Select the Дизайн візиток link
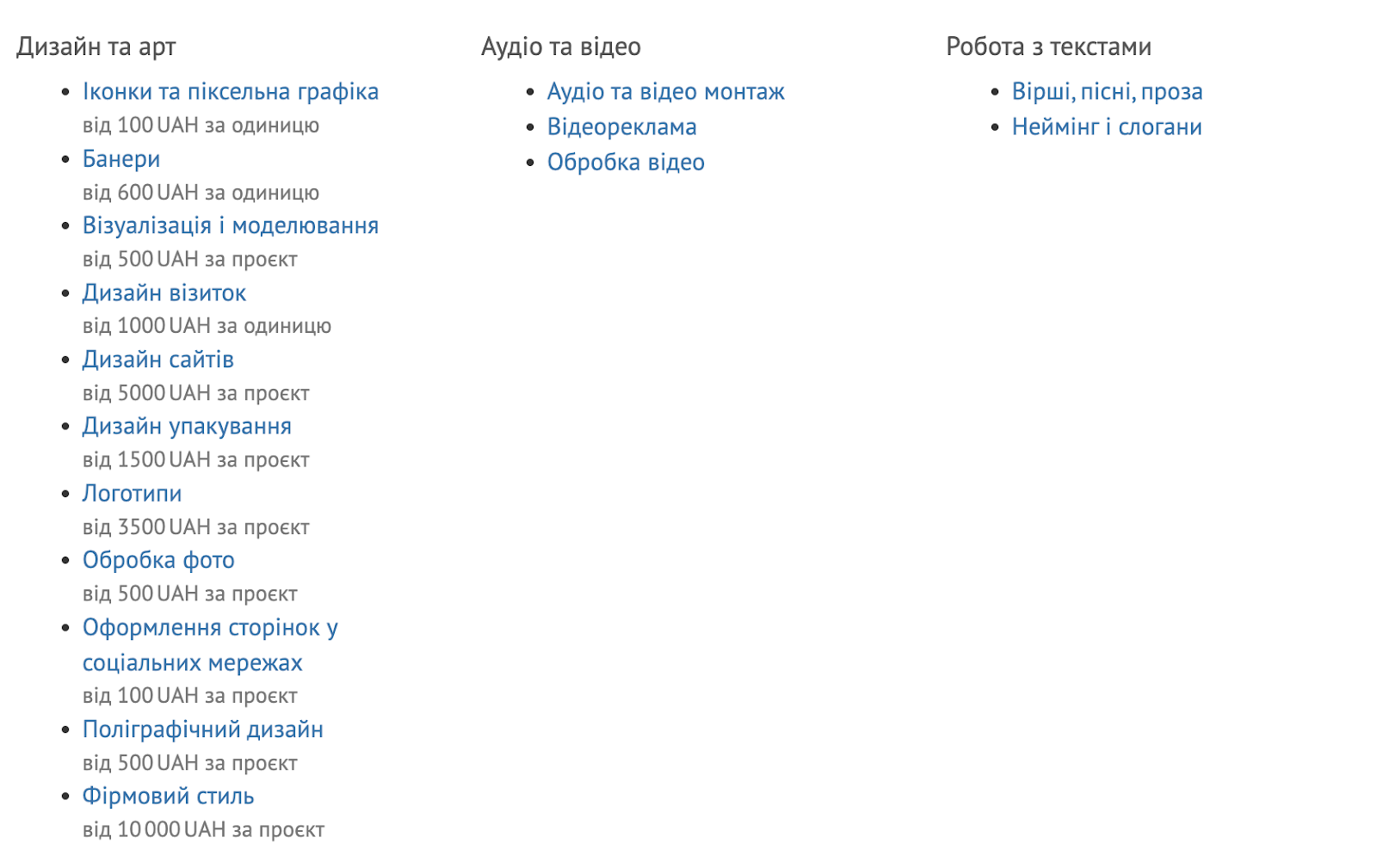1377x868 pixels. pyautogui.click(x=164, y=293)
